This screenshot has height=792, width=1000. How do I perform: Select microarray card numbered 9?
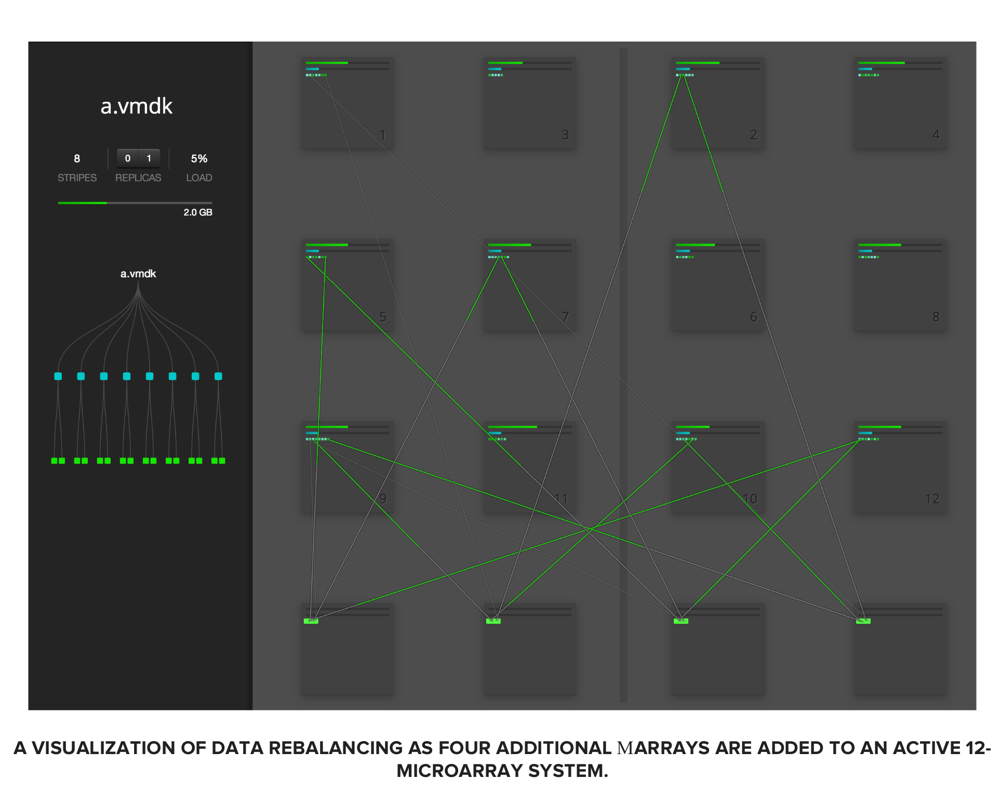click(x=347, y=467)
